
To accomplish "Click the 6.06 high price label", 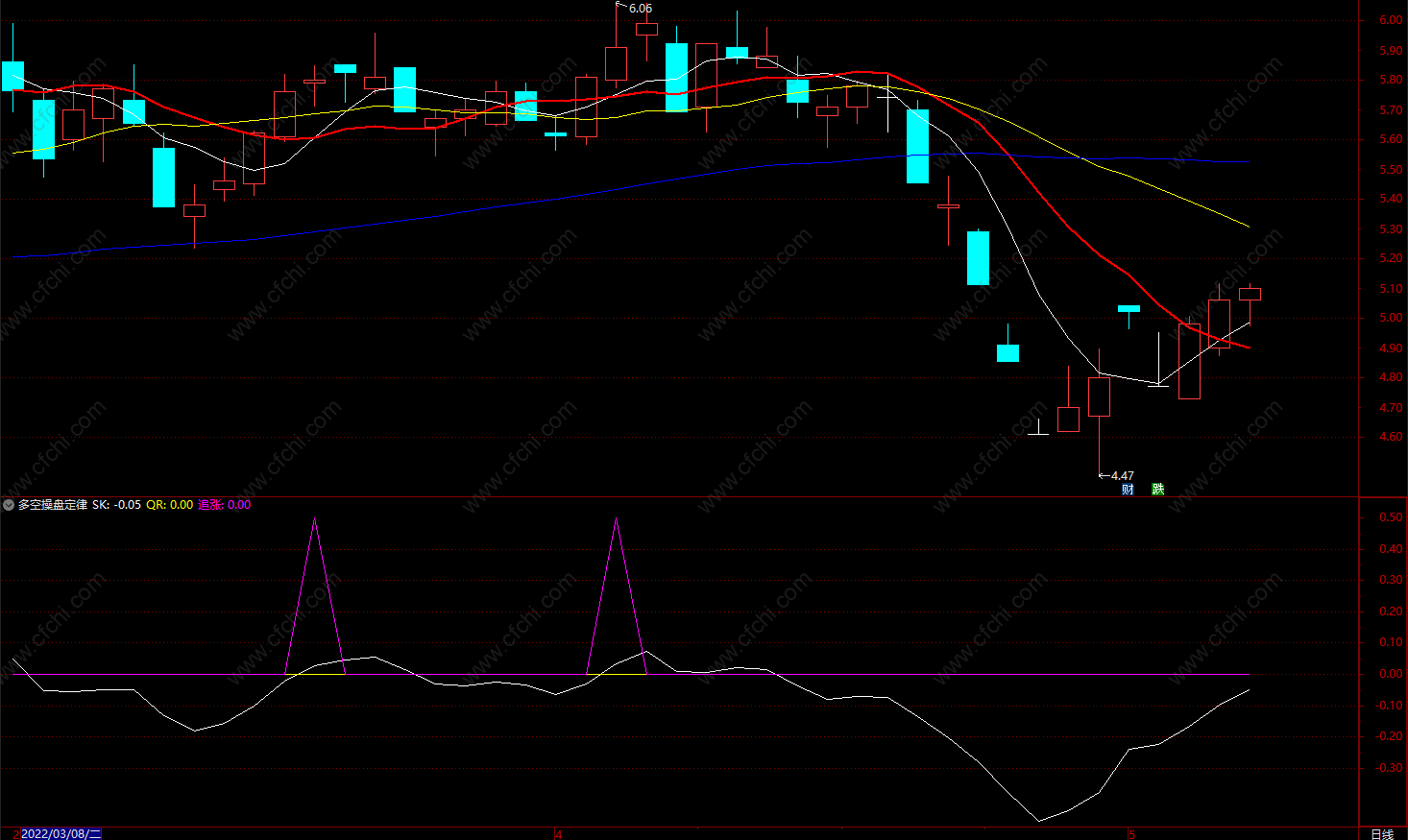I will 641,9.
